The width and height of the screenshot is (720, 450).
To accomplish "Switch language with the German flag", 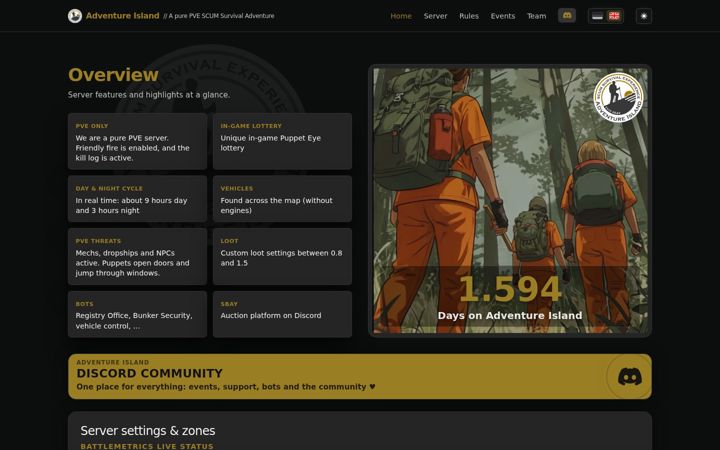I will [597, 16].
